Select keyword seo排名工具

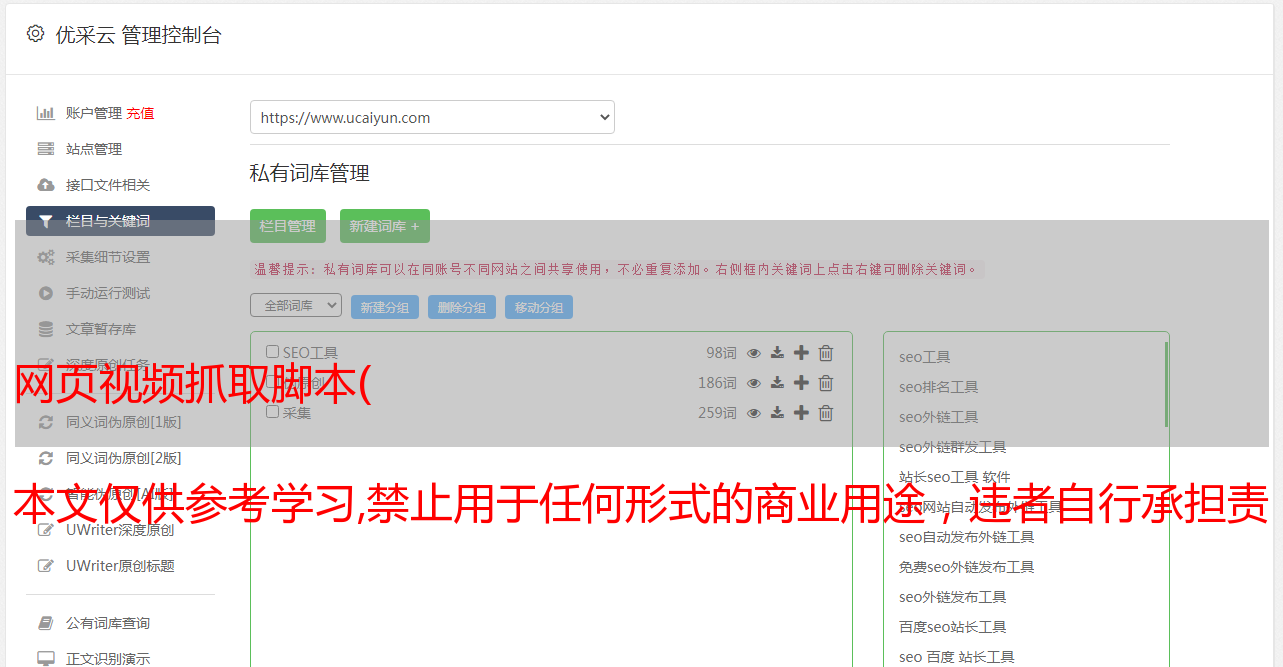938,387
